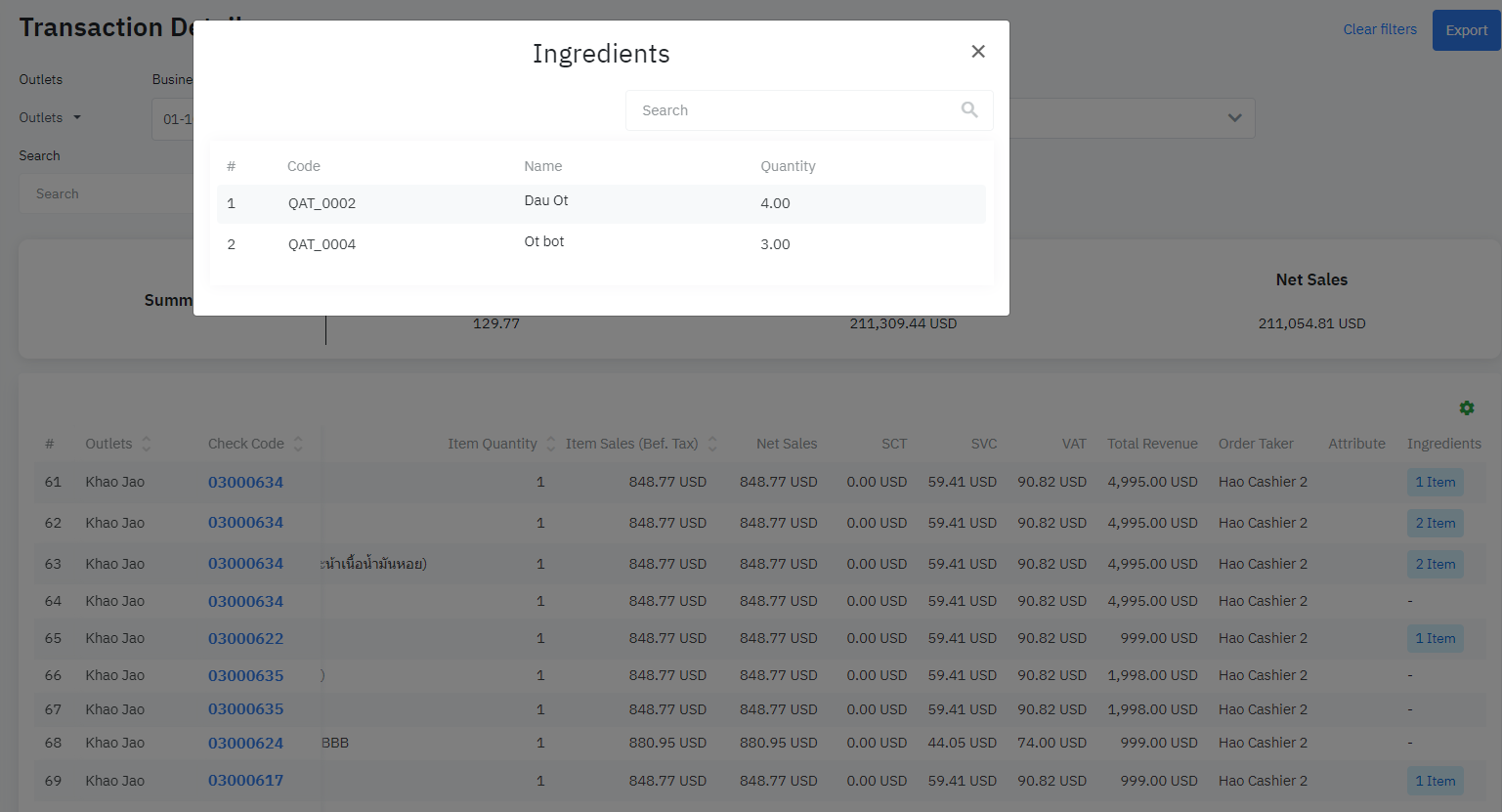Open the dropdown chevron right of the dialog
The height and width of the screenshot is (812, 1502).
1235,118
